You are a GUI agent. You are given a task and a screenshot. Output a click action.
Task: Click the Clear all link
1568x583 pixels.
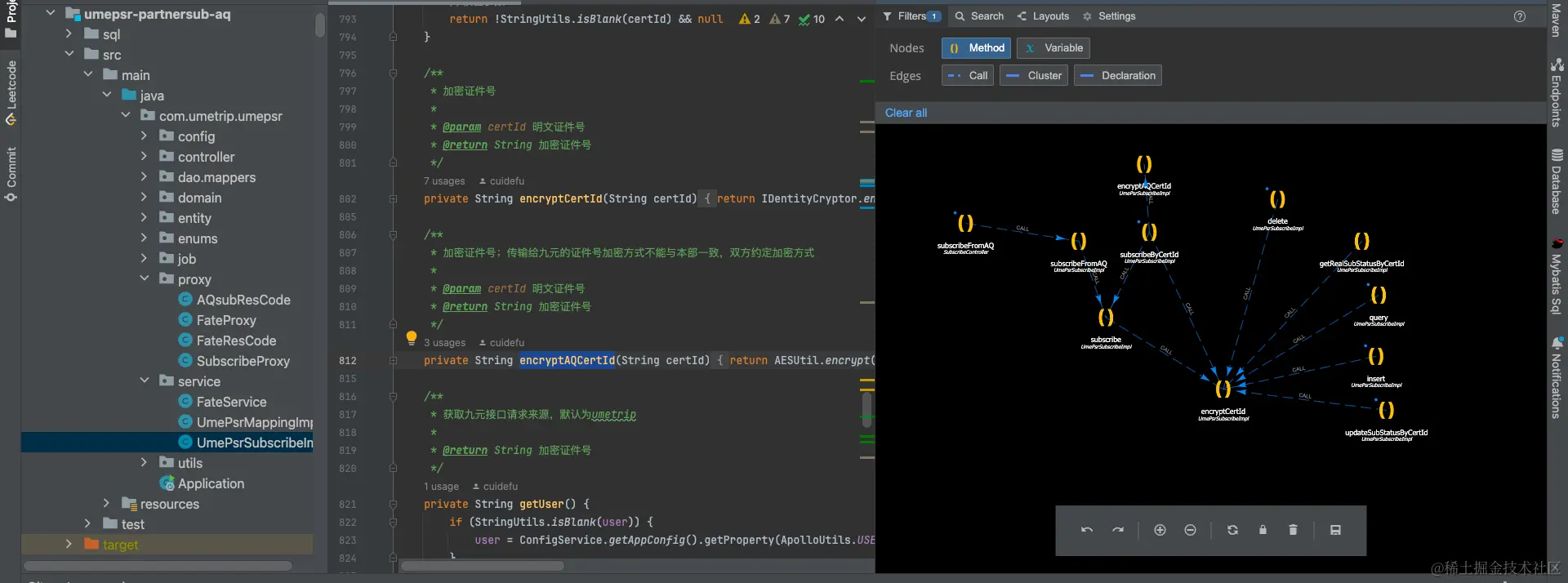point(906,113)
